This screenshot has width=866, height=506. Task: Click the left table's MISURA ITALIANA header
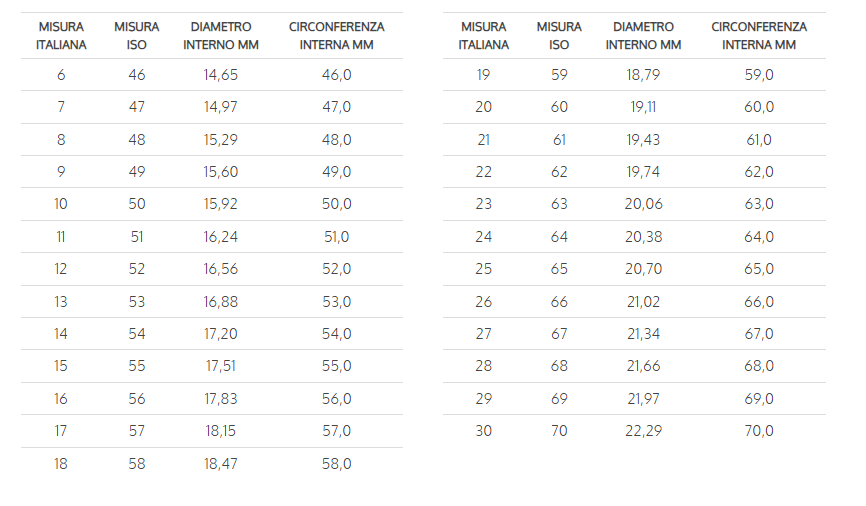[x=61, y=35]
